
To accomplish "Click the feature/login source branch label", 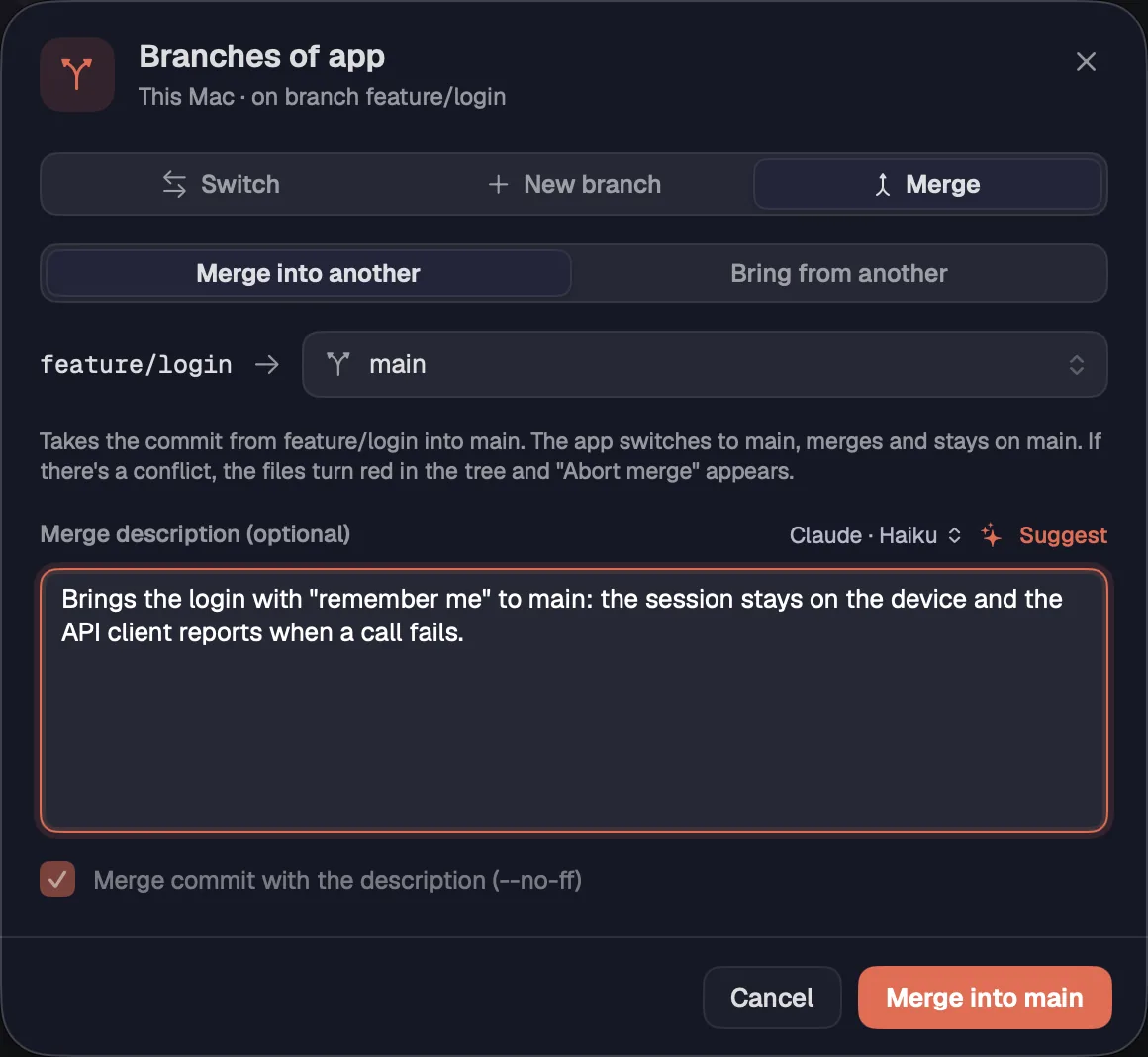I will pos(137,364).
